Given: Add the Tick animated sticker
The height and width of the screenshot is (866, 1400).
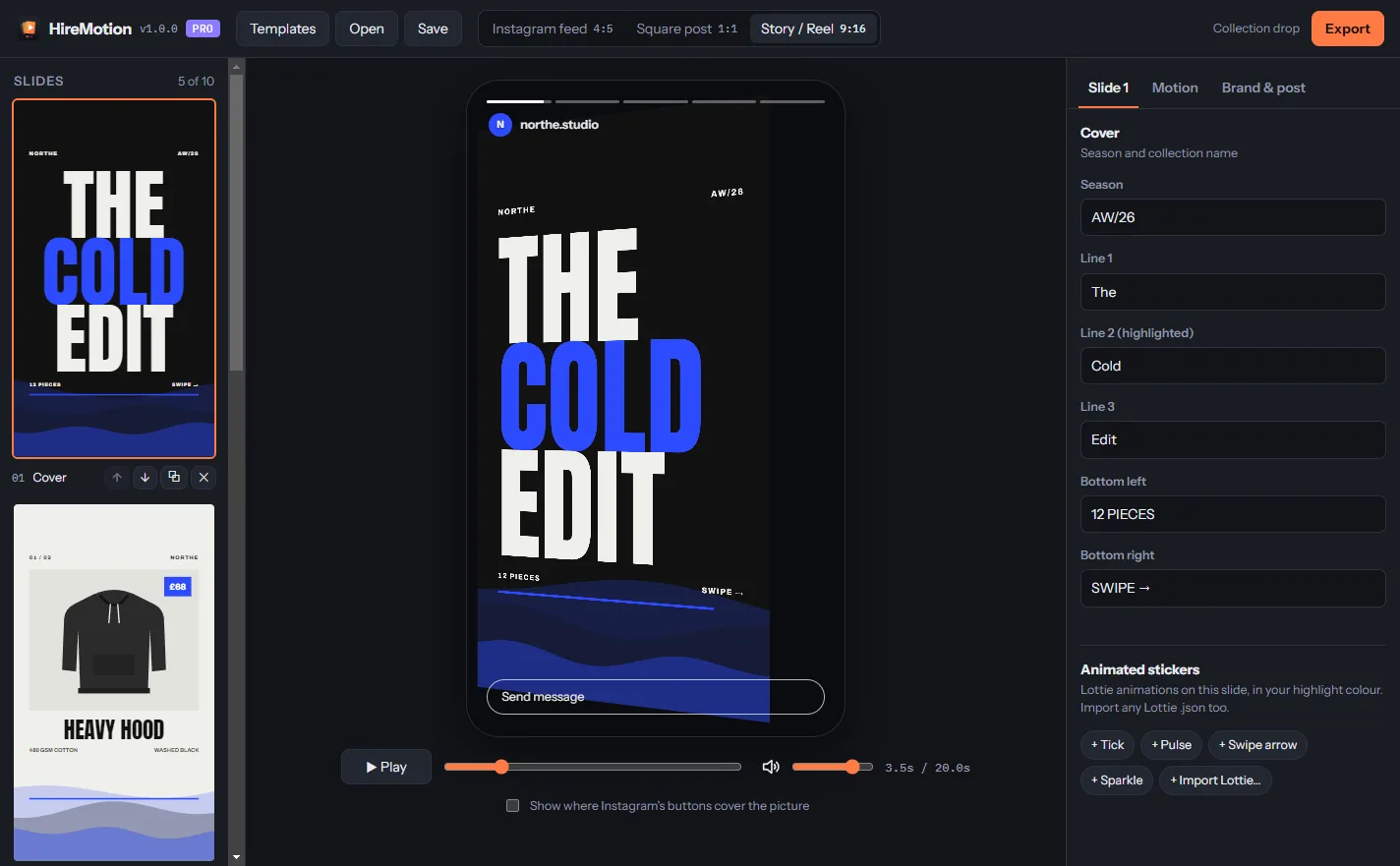Looking at the screenshot, I should point(1107,745).
